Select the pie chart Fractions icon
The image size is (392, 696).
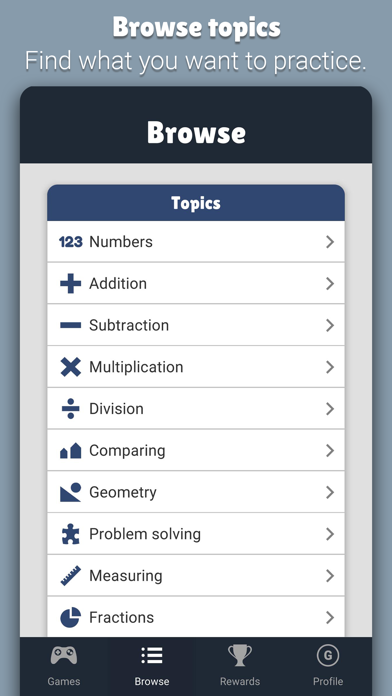click(x=71, y=617)
